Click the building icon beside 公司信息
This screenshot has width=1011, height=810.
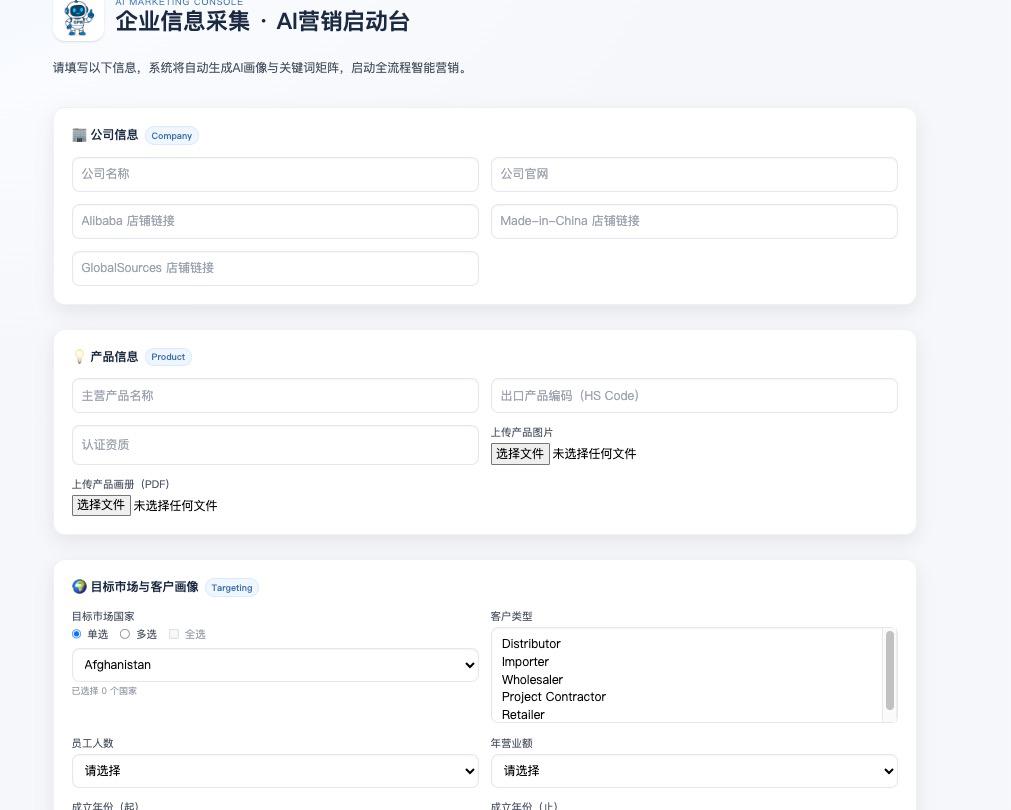[x=79, y=135]
